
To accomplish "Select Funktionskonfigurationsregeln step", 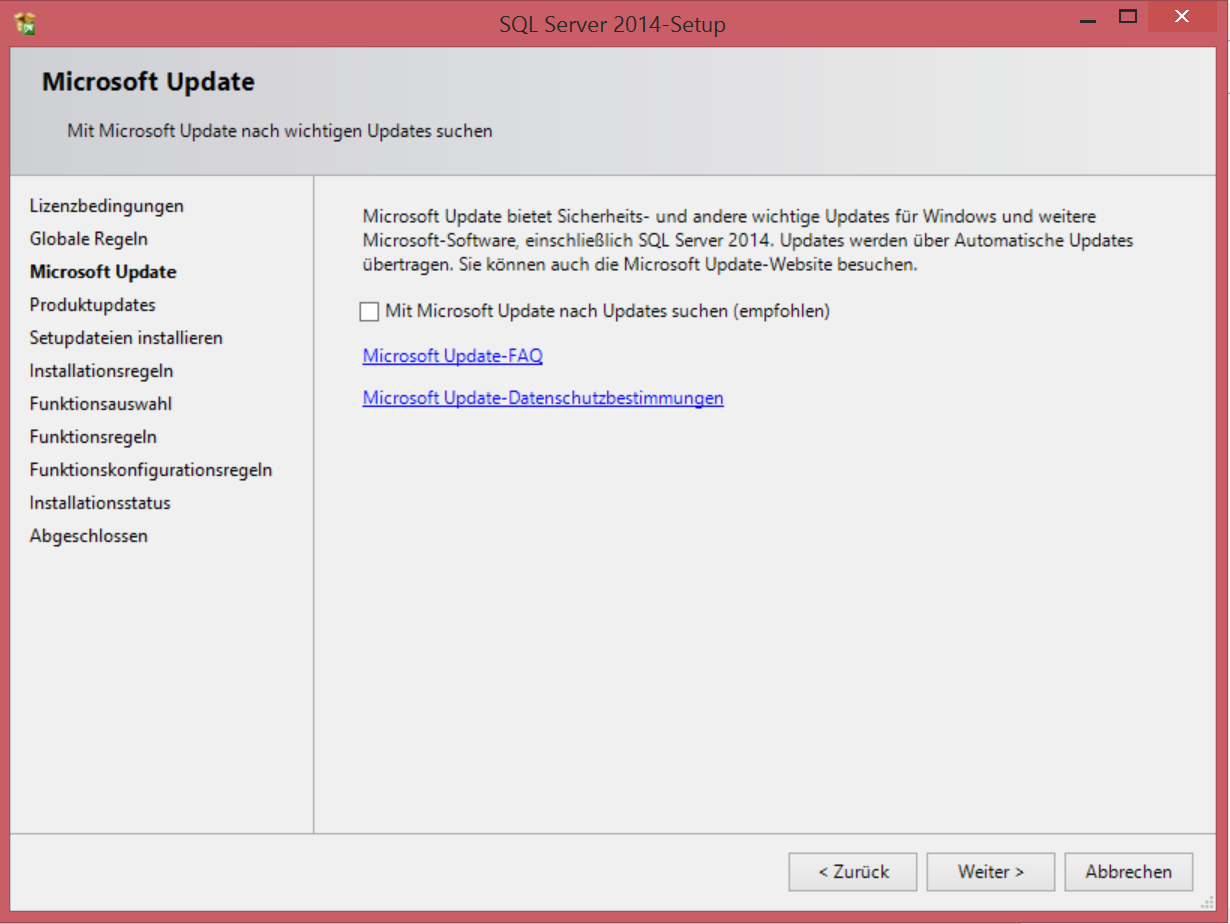I will 151,470.
